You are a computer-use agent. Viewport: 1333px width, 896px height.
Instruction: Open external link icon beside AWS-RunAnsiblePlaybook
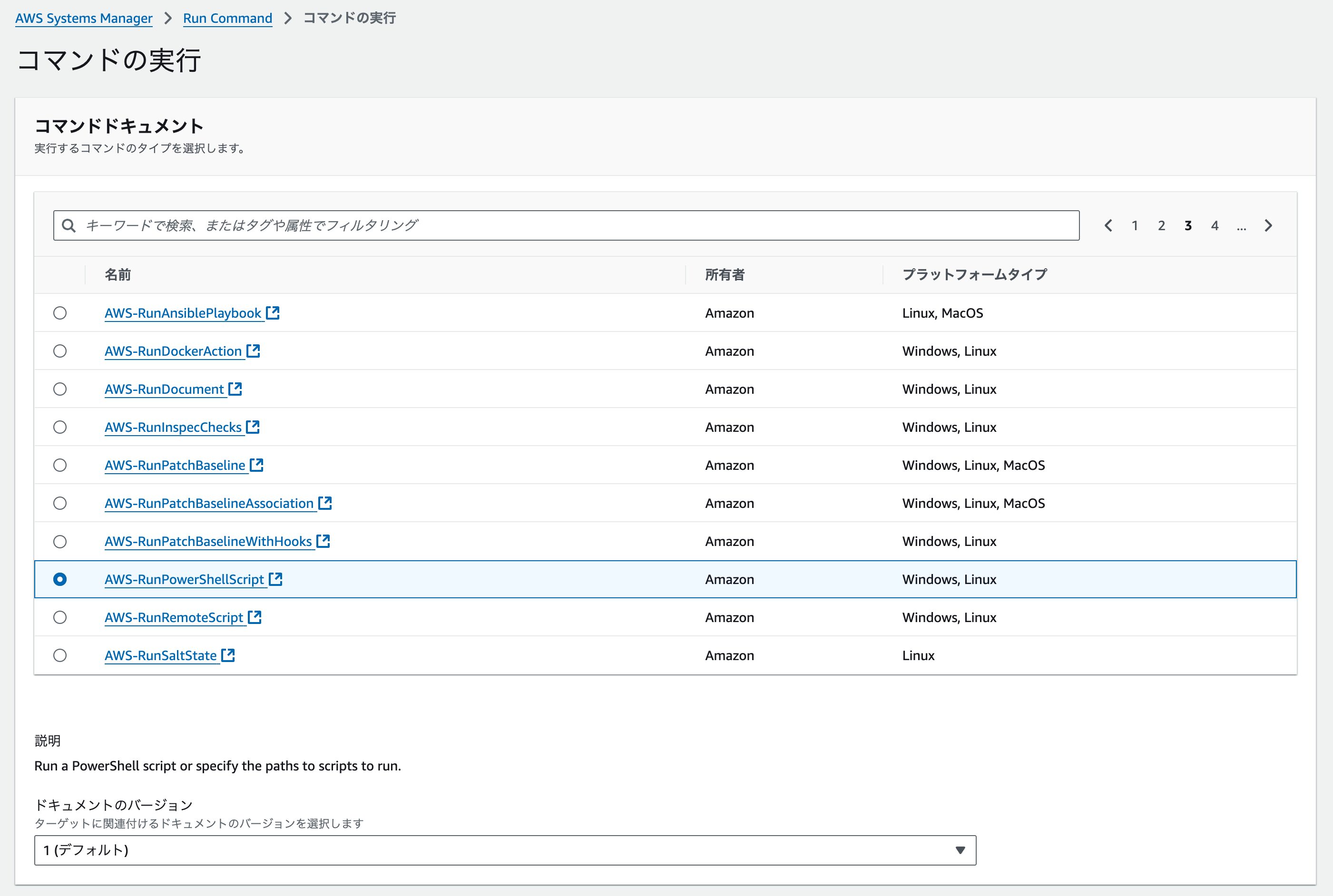273,312
